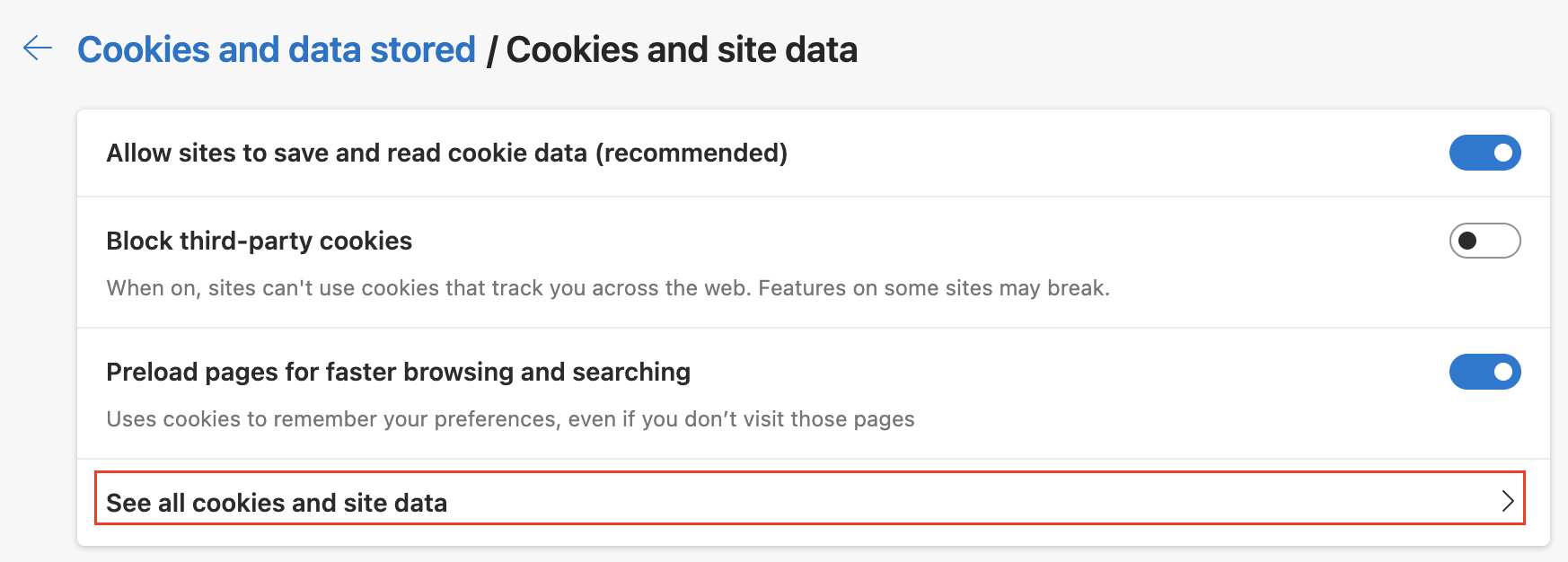
Task: Click See all cookies and site data
Action: (x=277, y=503)
